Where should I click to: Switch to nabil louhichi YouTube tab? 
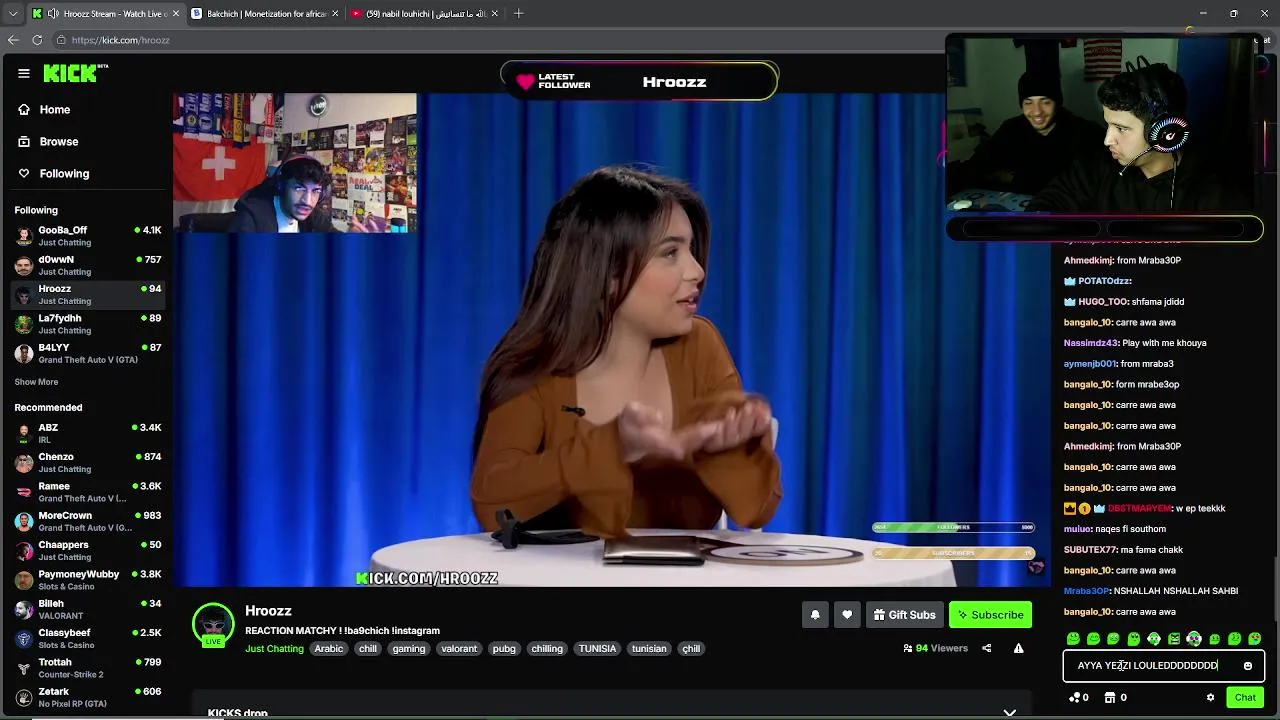click(x=424, y=14)
